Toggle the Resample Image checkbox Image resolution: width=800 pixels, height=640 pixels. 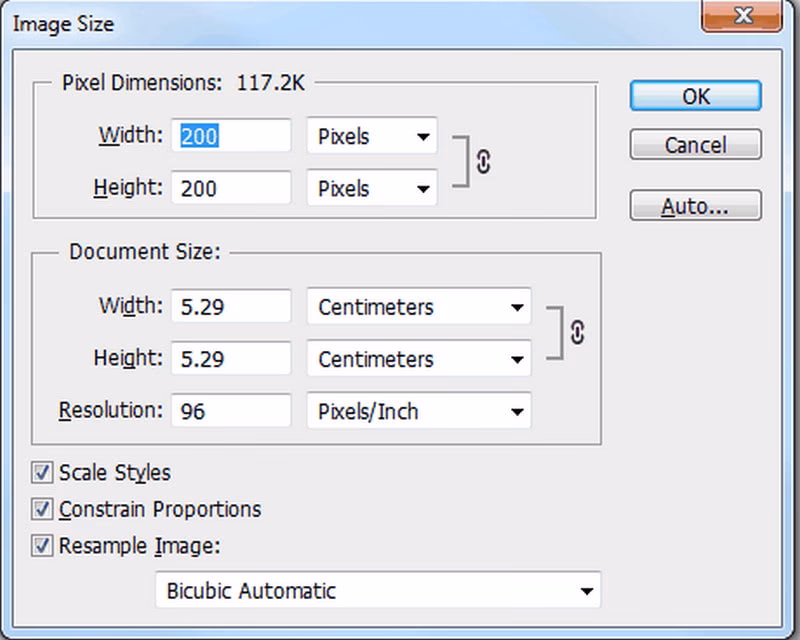click(x=42, y=546)
